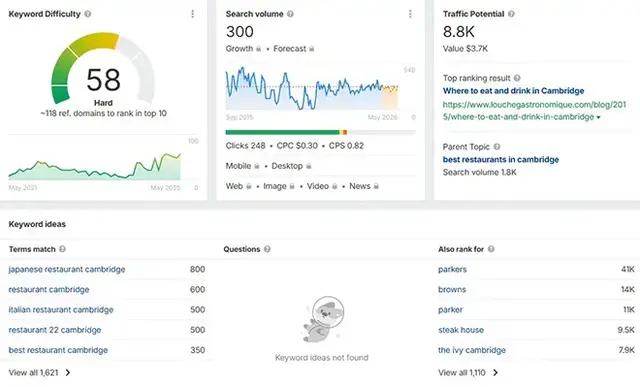The image size is (640, 387).
Task: Click the '~118 ref. domains' text
Action: [103, 113]
